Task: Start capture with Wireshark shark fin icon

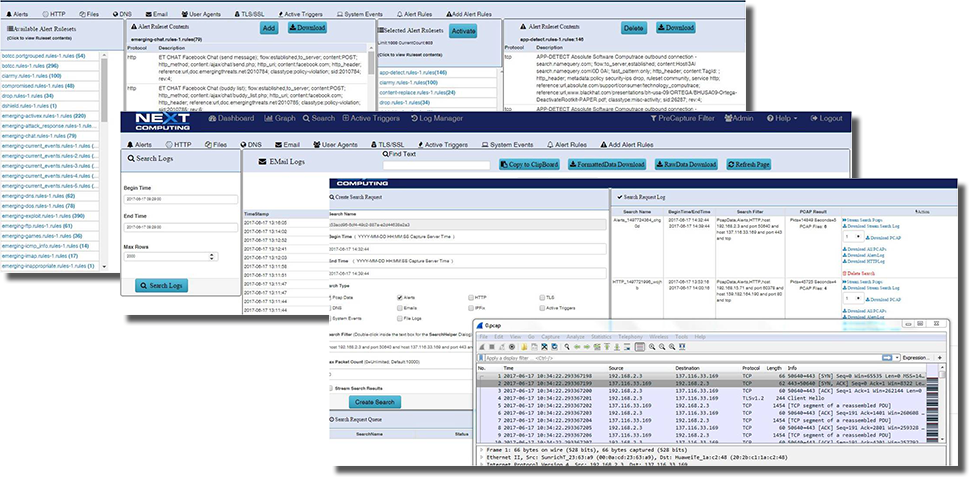Action: (x=481, y=346)
